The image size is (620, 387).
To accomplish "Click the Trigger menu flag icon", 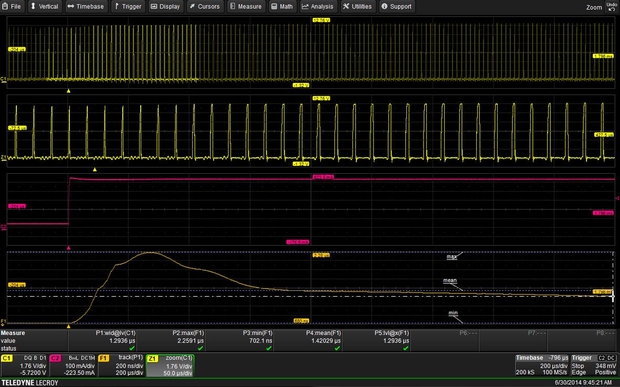I will pyautogui.click(x=117, y=6).
